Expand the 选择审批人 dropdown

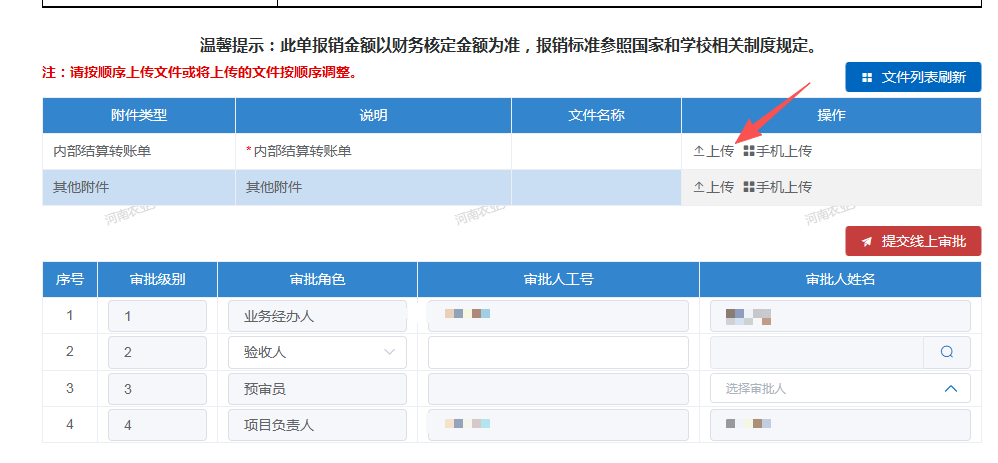(840, 388)
